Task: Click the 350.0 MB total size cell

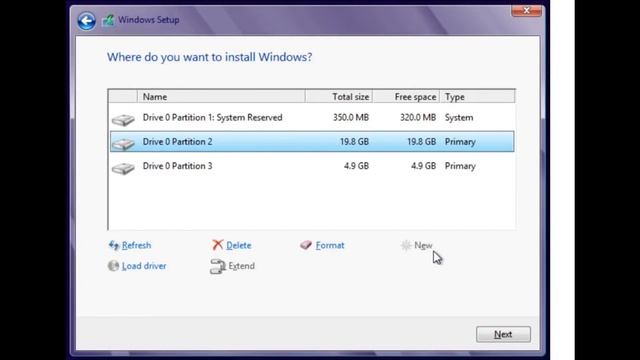Action: coord(351,118)
